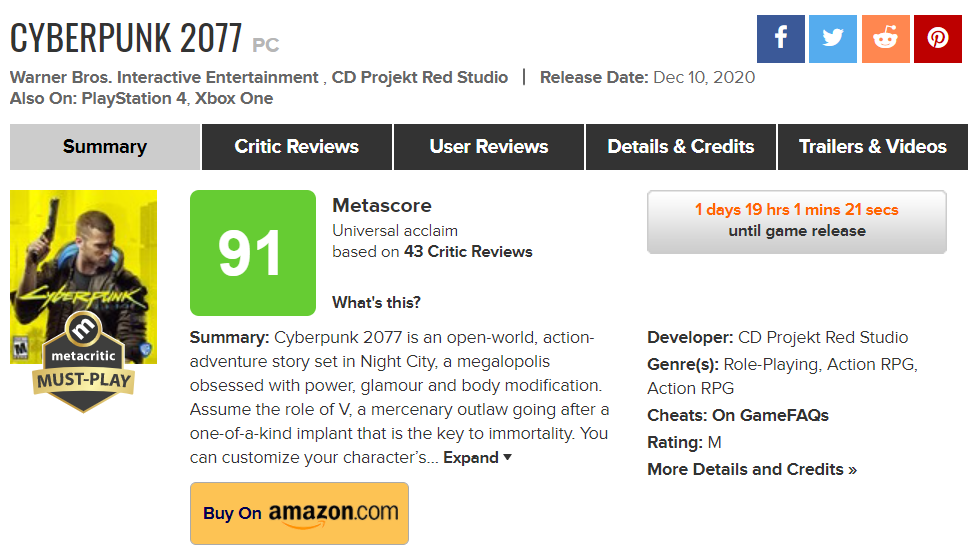Pin the page with the Pinterest icon
This screenshot has width=971, height=545.
click(x=938, y=40)
